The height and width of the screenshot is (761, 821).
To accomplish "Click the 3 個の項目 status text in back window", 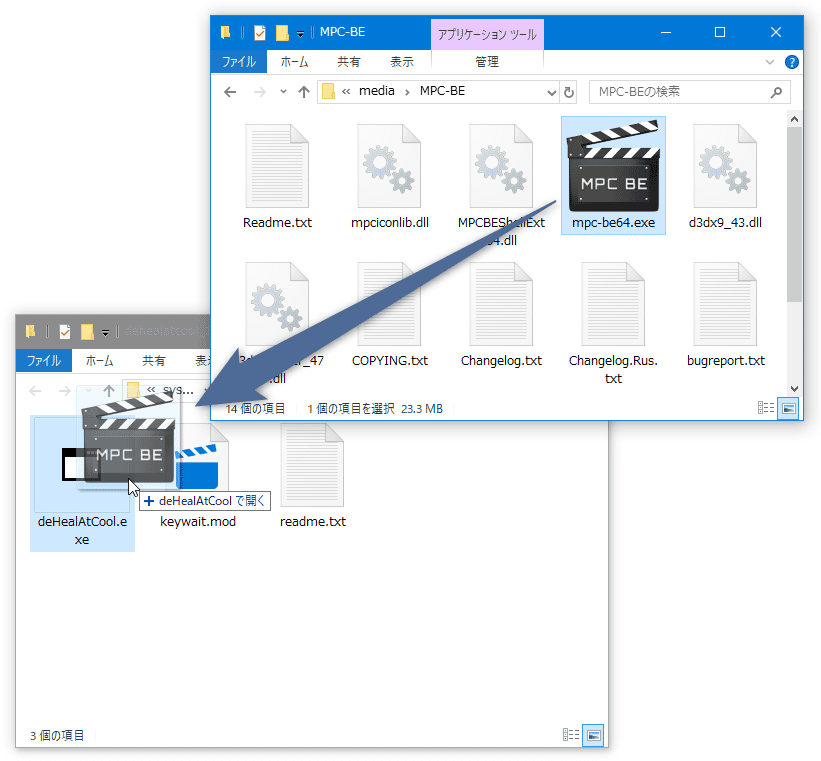I will click(57, 736).
